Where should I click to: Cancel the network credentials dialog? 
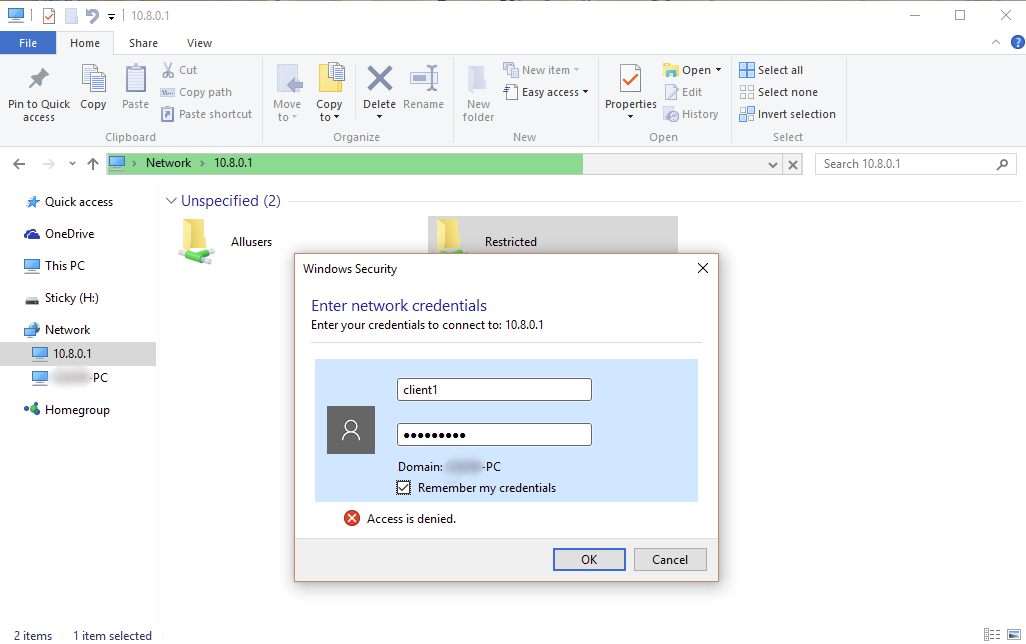point(669,560)
